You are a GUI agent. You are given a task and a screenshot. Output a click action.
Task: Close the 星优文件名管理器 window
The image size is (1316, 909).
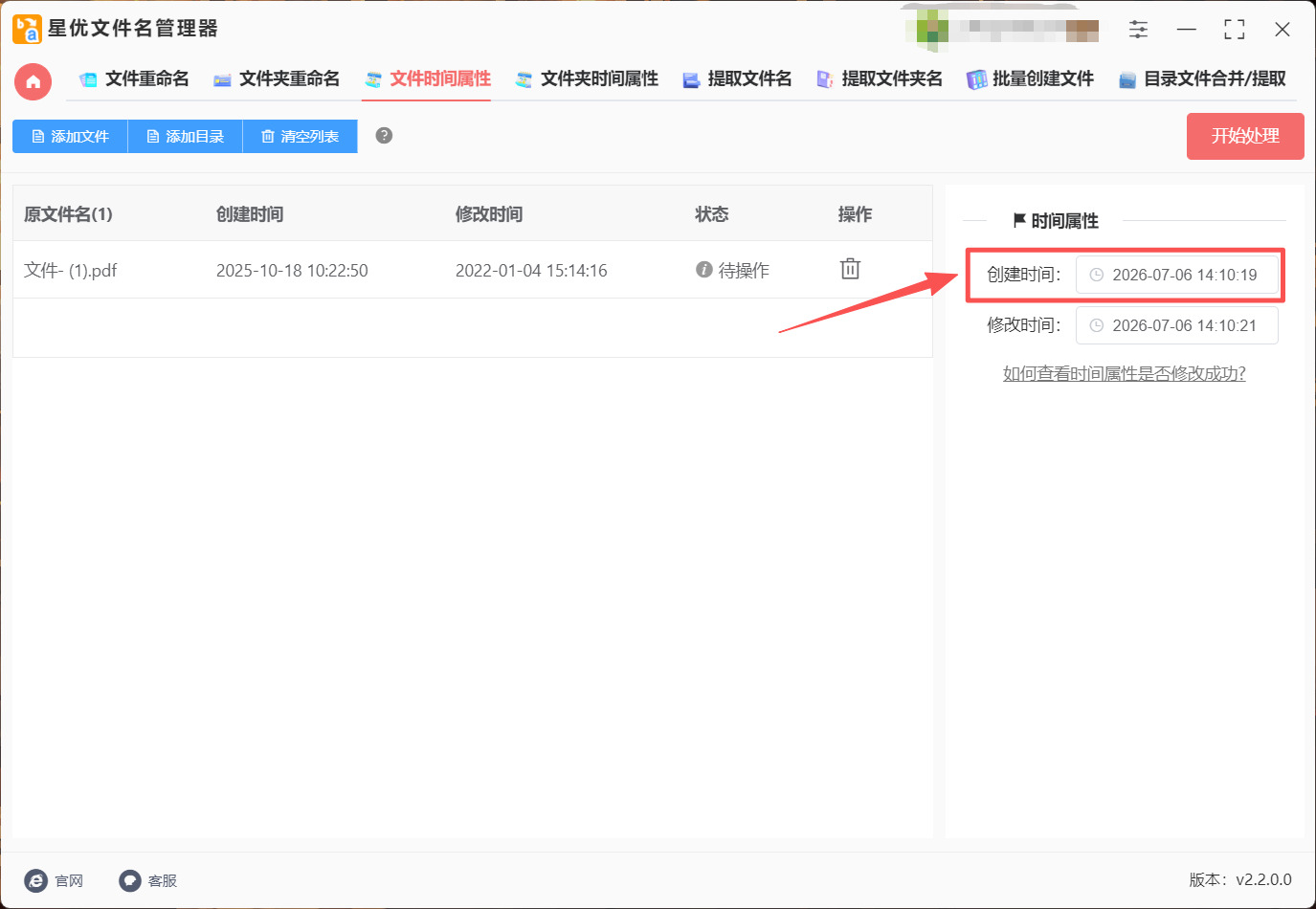click(1283, 30)
